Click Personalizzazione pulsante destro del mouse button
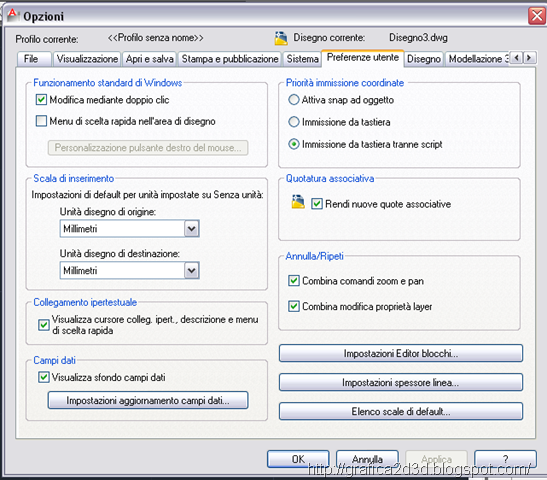Screen dimensions: 547x480 148,148
